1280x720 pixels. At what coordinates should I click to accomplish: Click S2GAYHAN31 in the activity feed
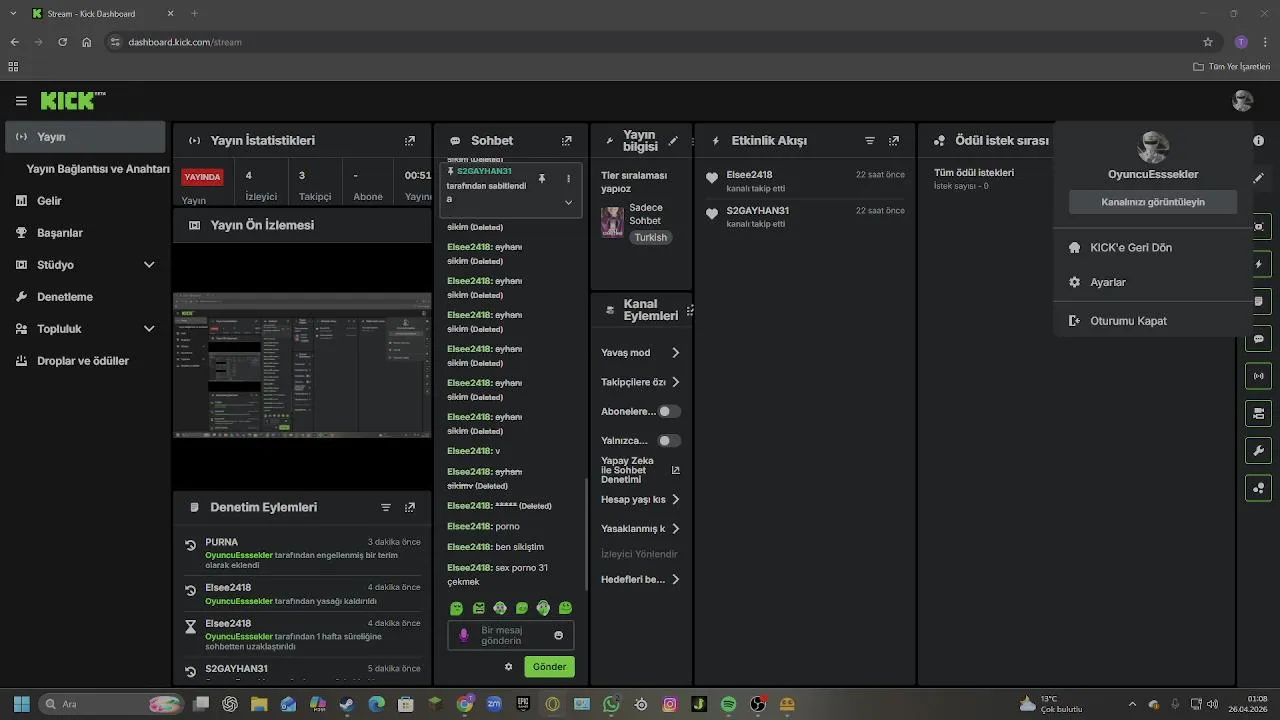(x=757, y=211)
